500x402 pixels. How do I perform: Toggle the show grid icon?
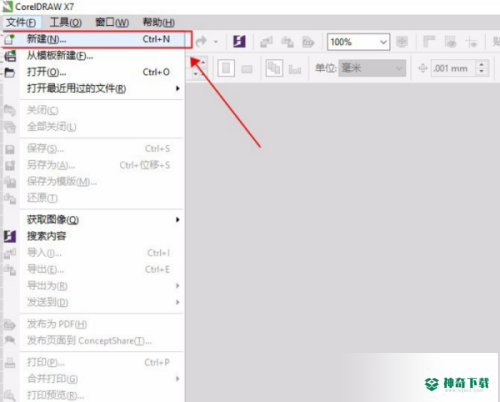click(450, 42)
